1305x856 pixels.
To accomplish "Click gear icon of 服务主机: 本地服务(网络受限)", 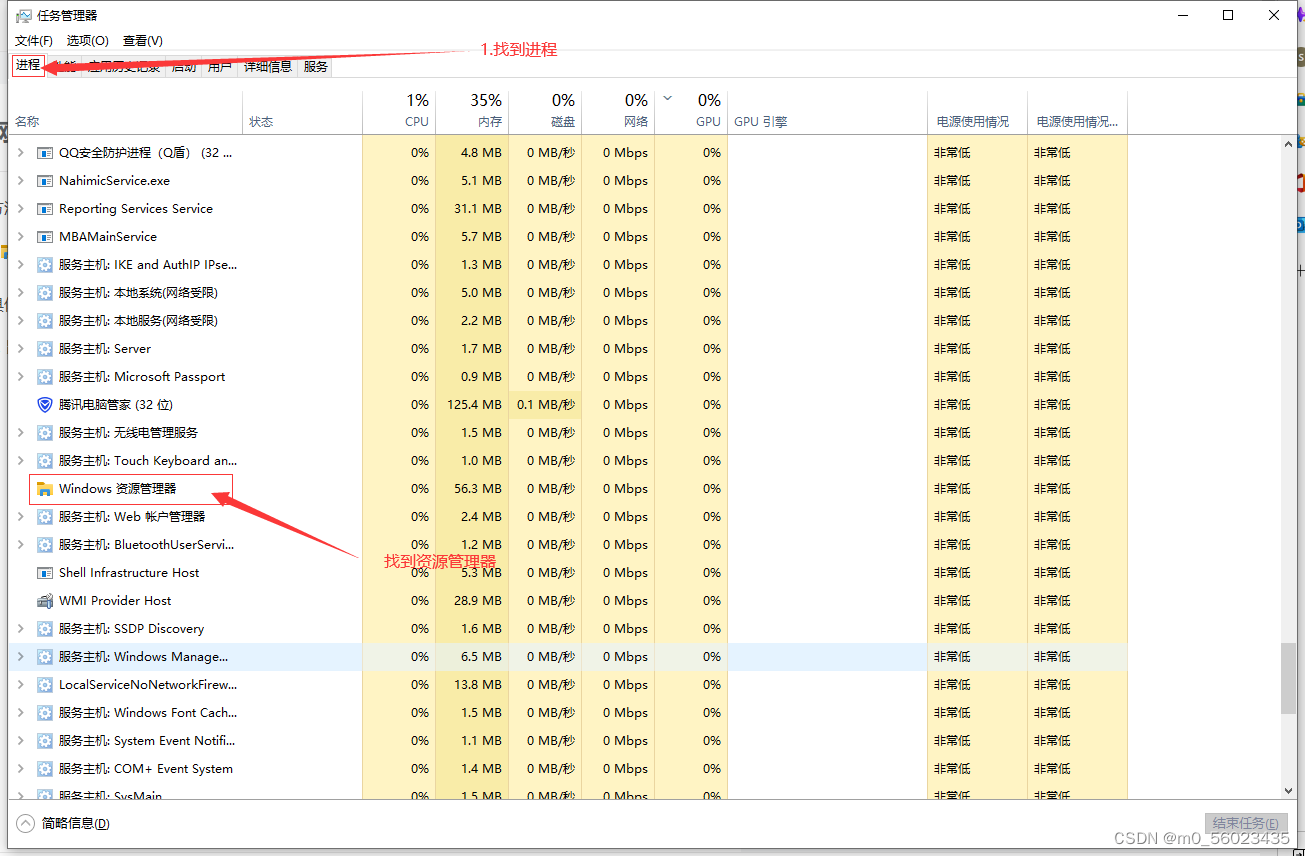I will [x=44, y=321].
